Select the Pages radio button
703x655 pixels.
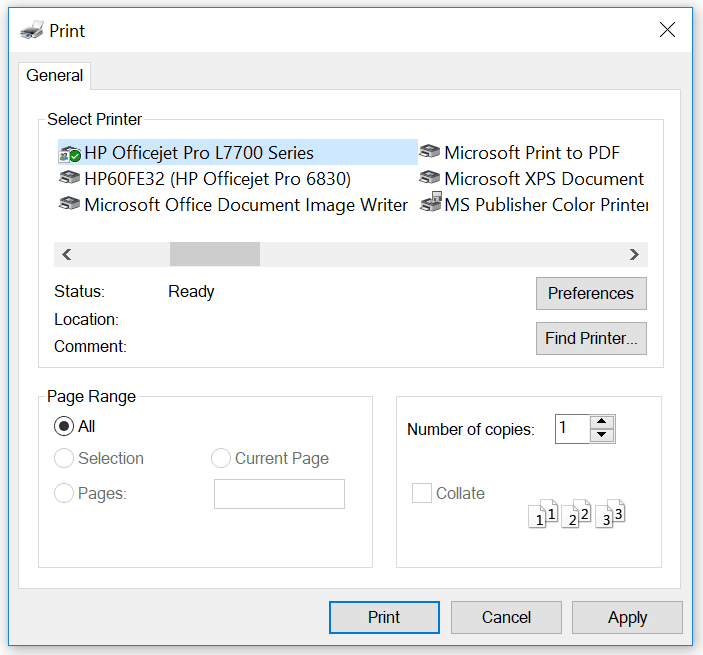[x=64, y=493]
